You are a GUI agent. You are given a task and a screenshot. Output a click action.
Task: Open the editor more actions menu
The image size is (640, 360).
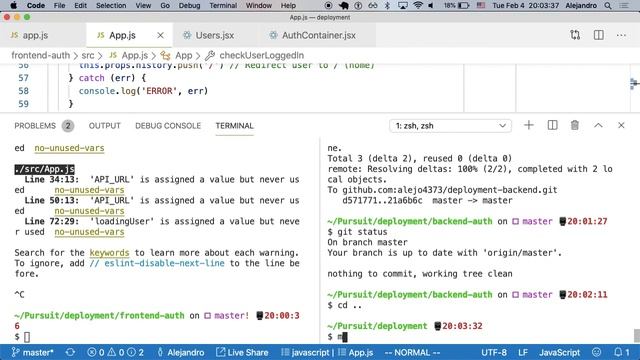pos(621,35)
